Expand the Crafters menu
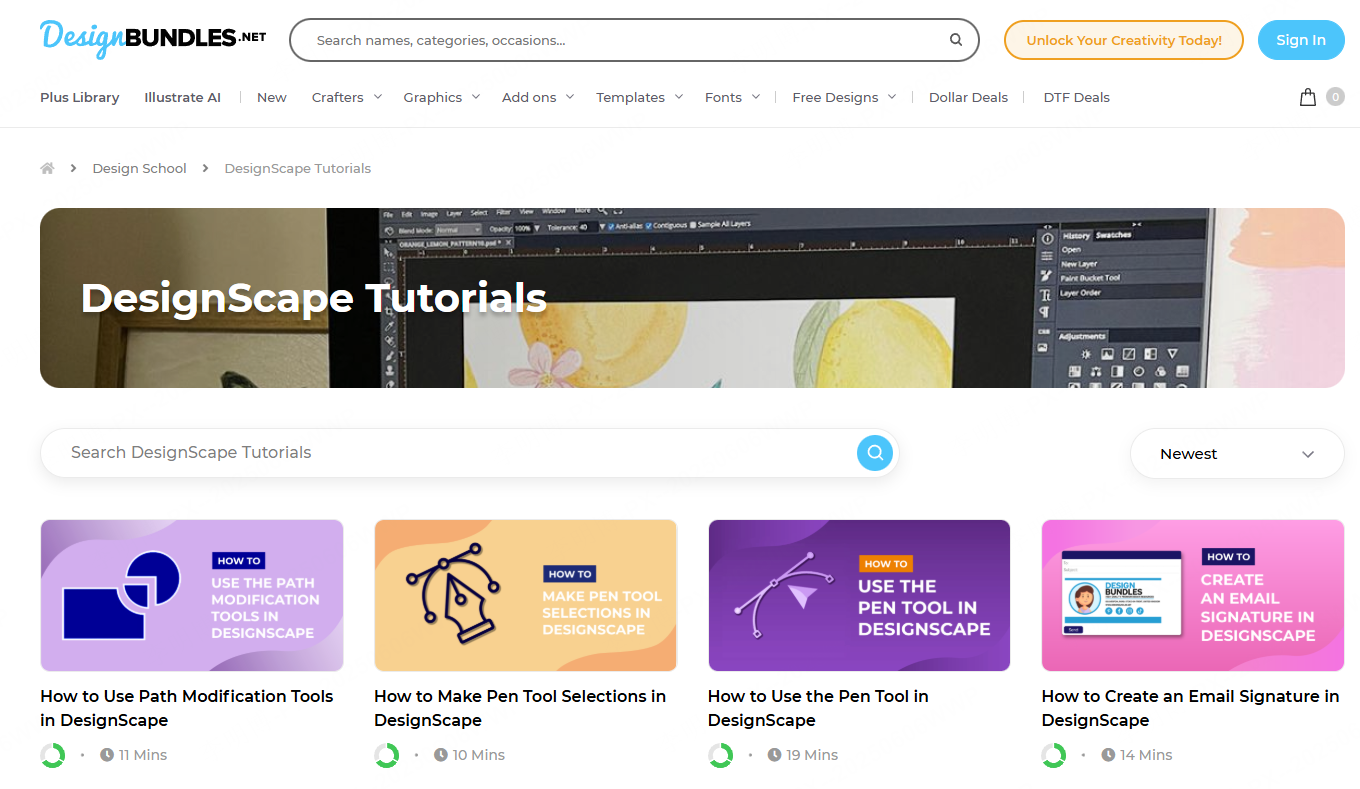Viewport: 1360px width, 789px height. coord(346,97)
